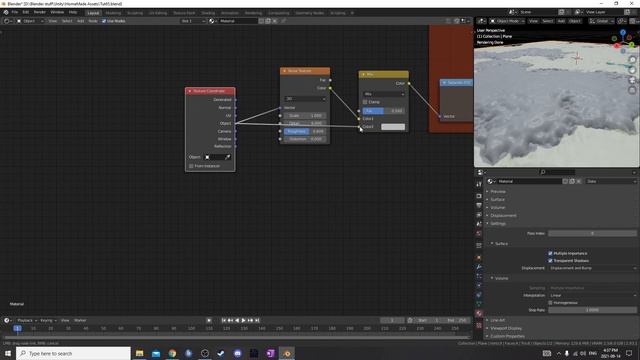This screenshot has width=640, height=360.
Task: Toggle the auto-keying record button in timeline
Action: pyautogui.click(x=209, y=320)
